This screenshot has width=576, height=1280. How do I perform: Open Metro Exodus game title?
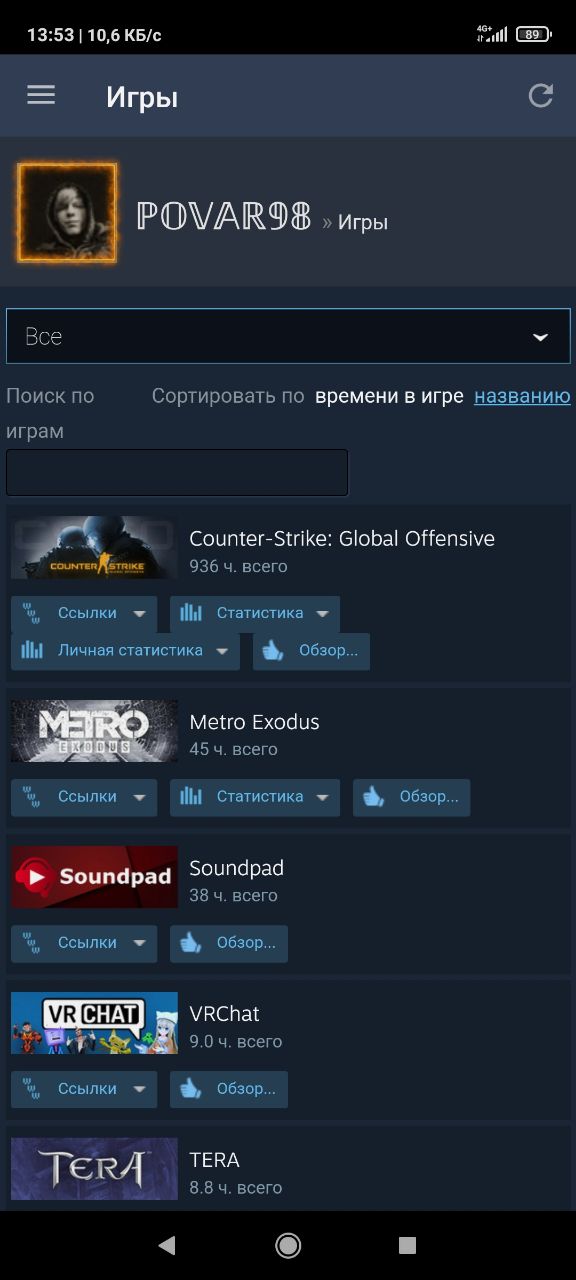pyautogui.click(x=254, y=722)
